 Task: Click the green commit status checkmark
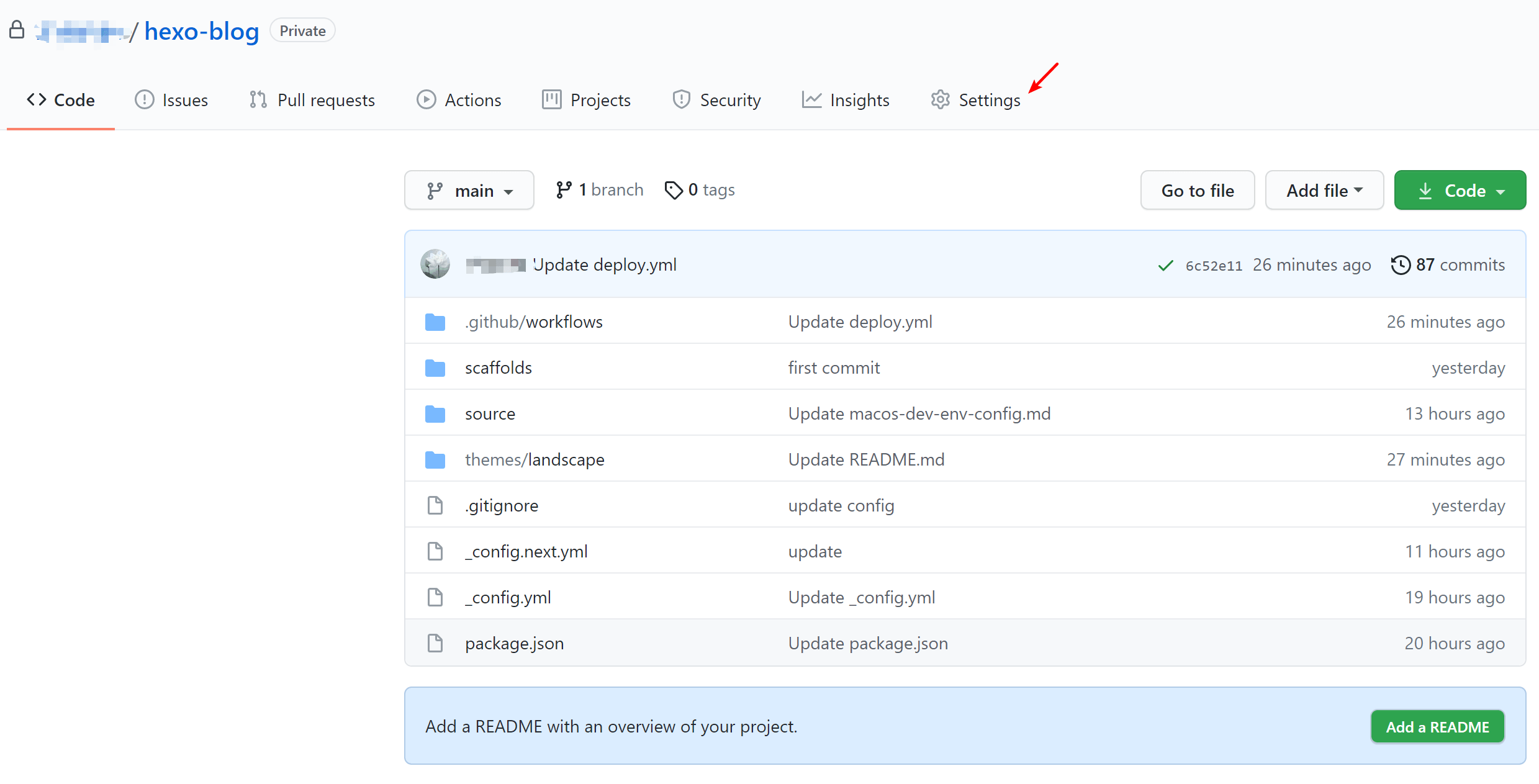click(x=1165, y=266)
